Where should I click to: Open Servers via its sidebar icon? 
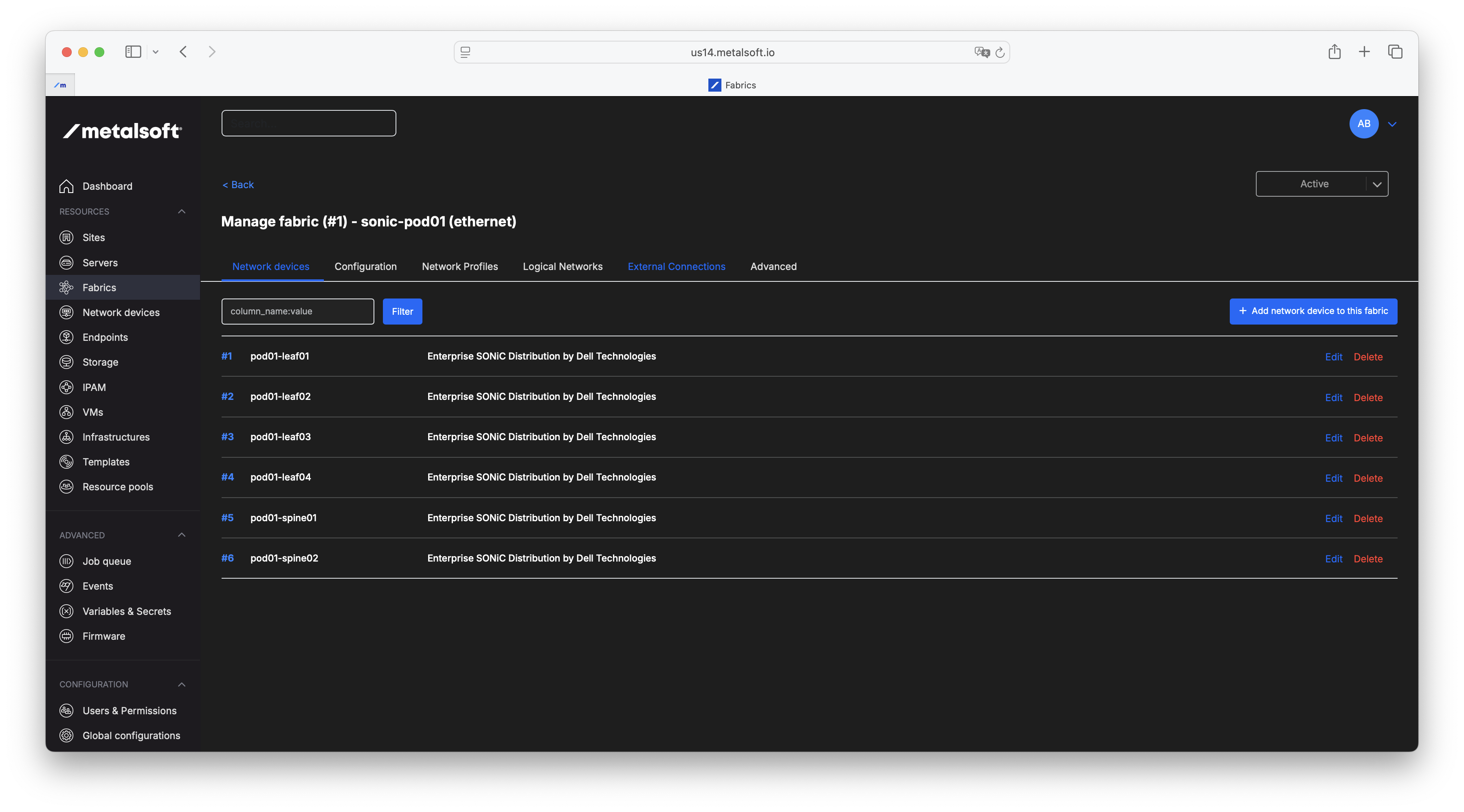click(x=66, y=263)
